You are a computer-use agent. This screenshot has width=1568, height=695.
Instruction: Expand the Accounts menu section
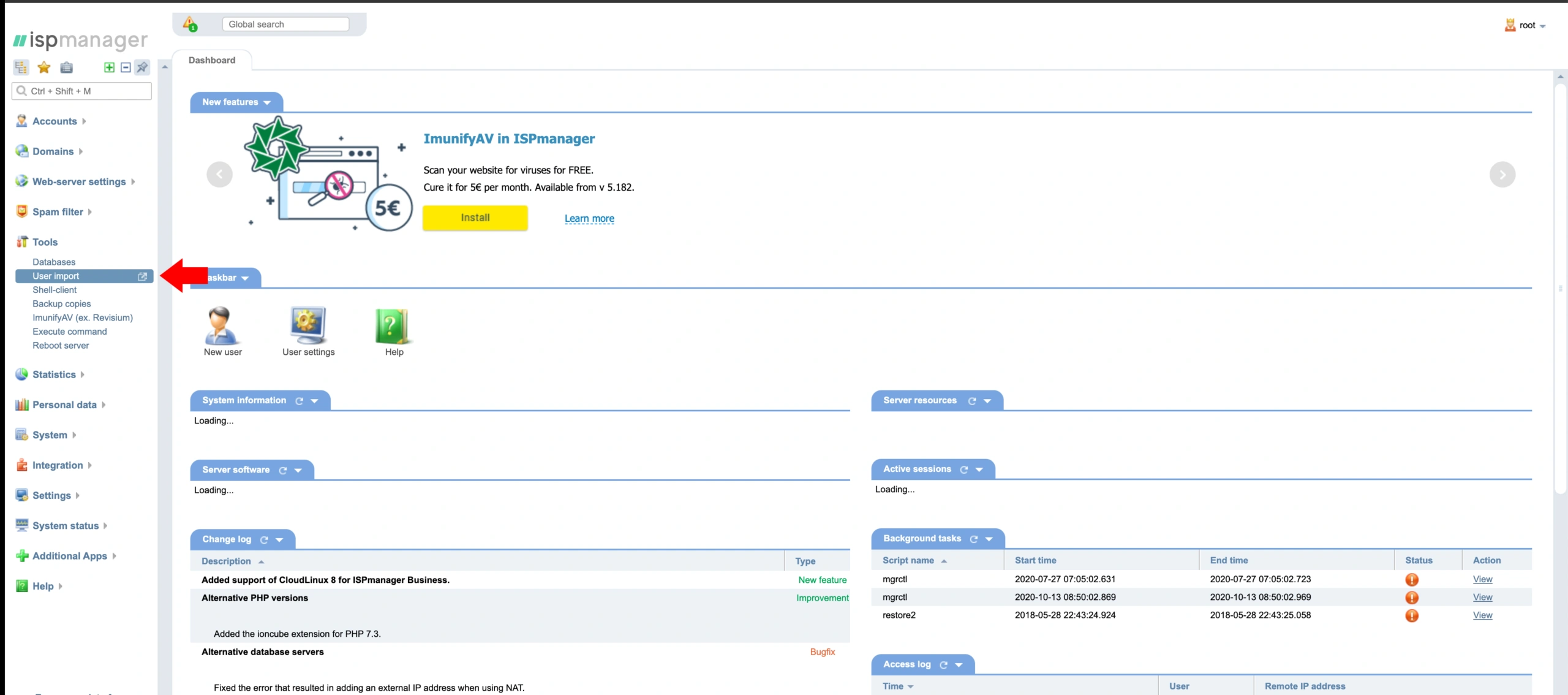pos(55,121)
